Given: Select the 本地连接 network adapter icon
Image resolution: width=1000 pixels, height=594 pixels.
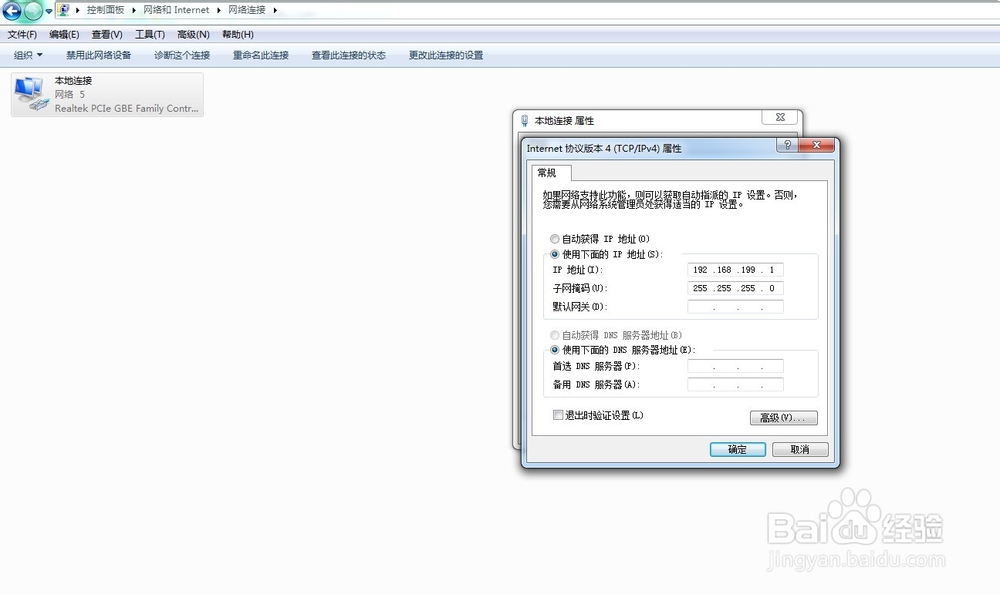Looking at the screenshot, I should 31,94.
